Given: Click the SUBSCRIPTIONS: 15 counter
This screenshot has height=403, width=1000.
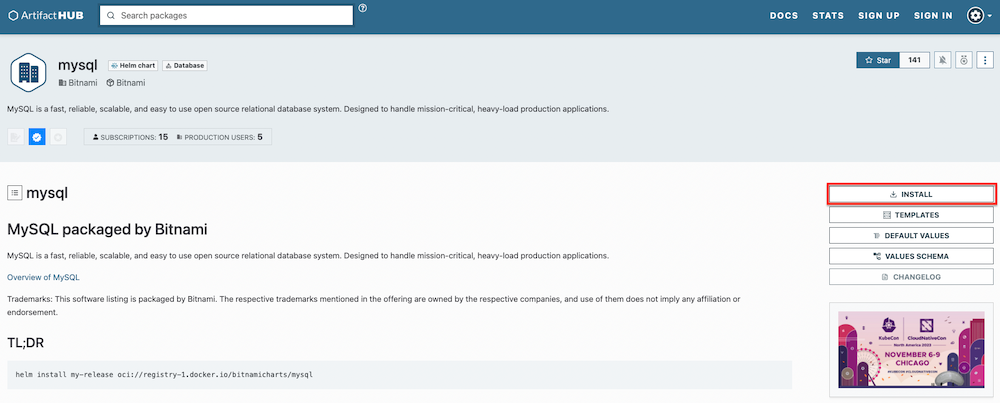Looking at the screenshot, I should (x=131, y=137).
